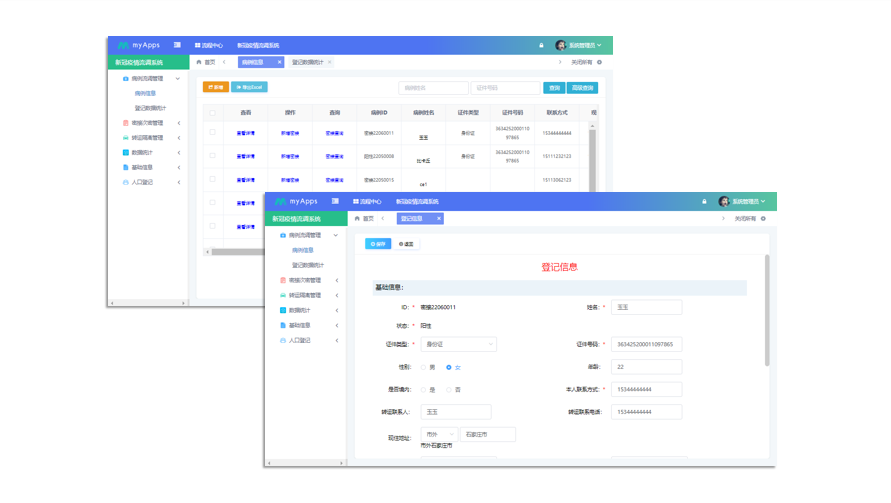
Task: Switch to the 登记数据统计 tab
Action: click(308, 62)
